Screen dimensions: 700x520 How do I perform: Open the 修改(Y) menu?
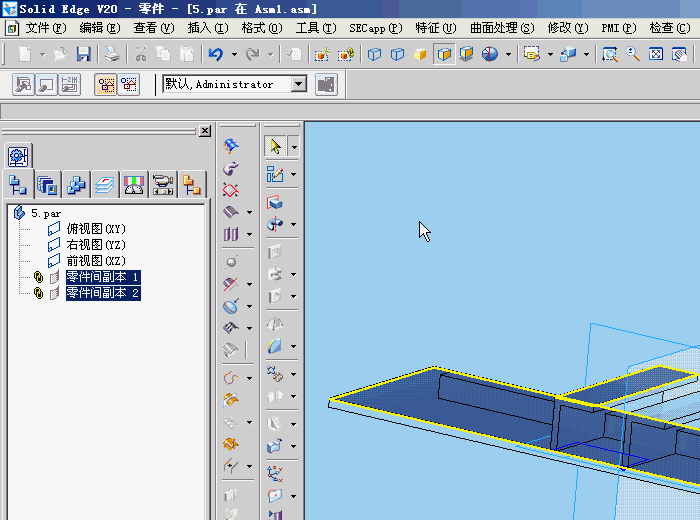(x=568, y=28)
